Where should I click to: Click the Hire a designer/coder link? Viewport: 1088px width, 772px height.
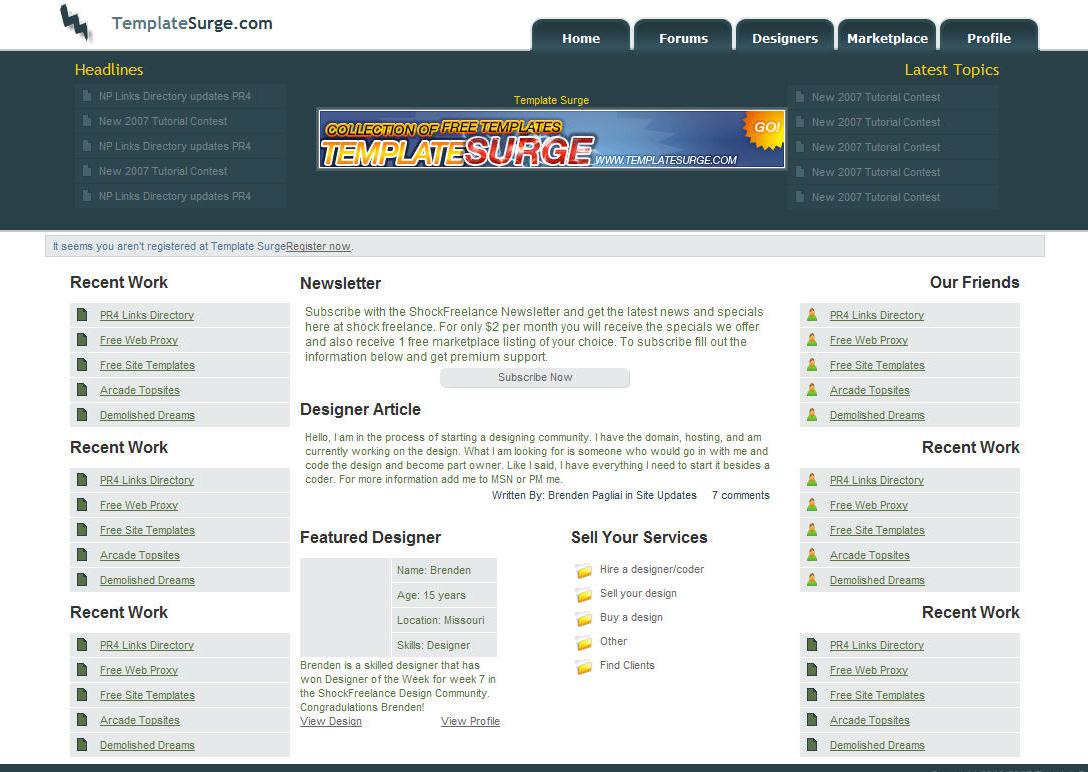coord(652,569)
